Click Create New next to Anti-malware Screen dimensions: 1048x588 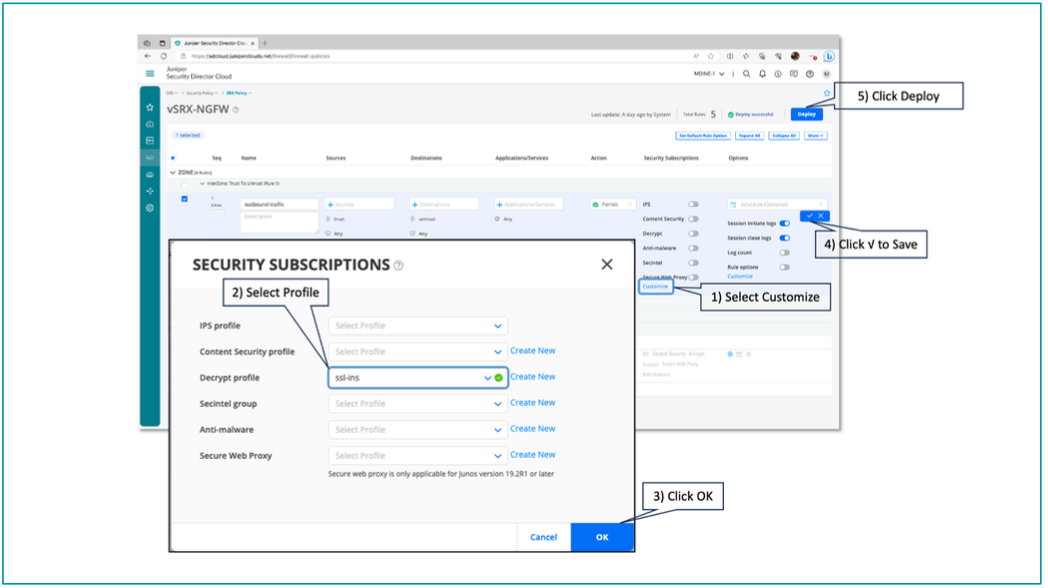coord(532,429)
